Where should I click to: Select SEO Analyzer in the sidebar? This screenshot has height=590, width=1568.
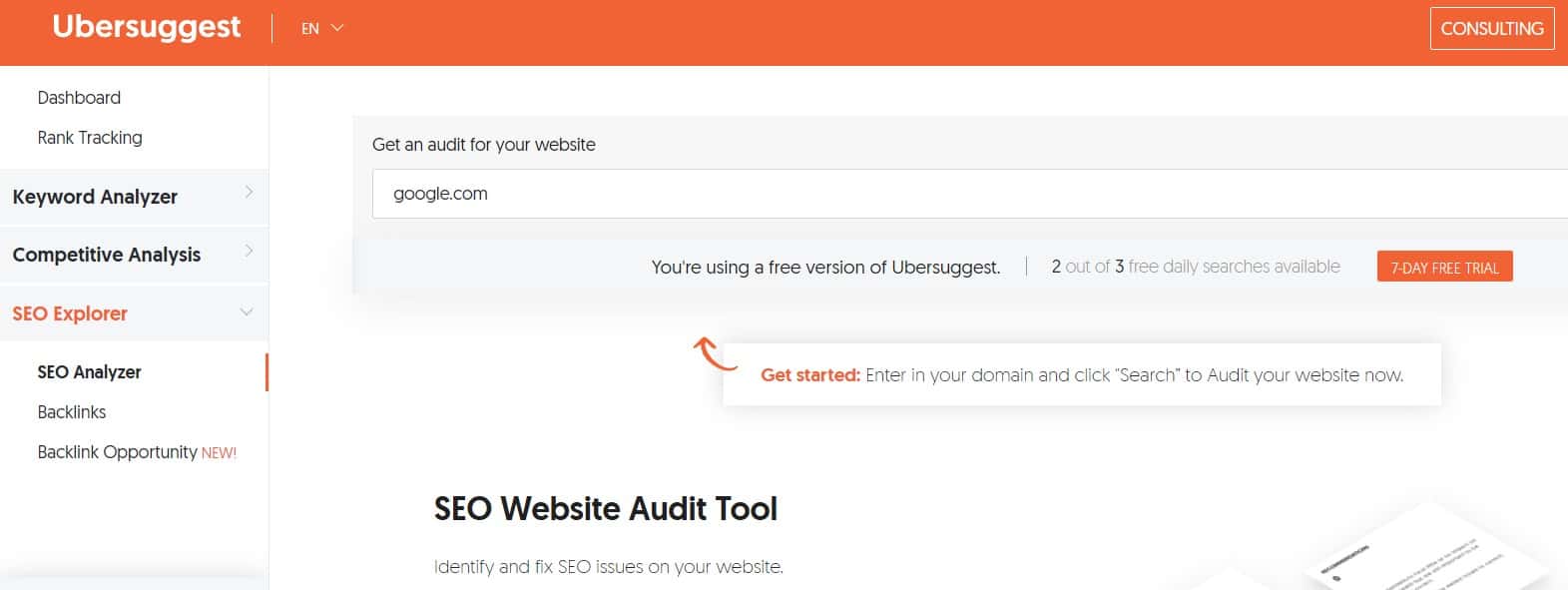click(x=89, y=372)
